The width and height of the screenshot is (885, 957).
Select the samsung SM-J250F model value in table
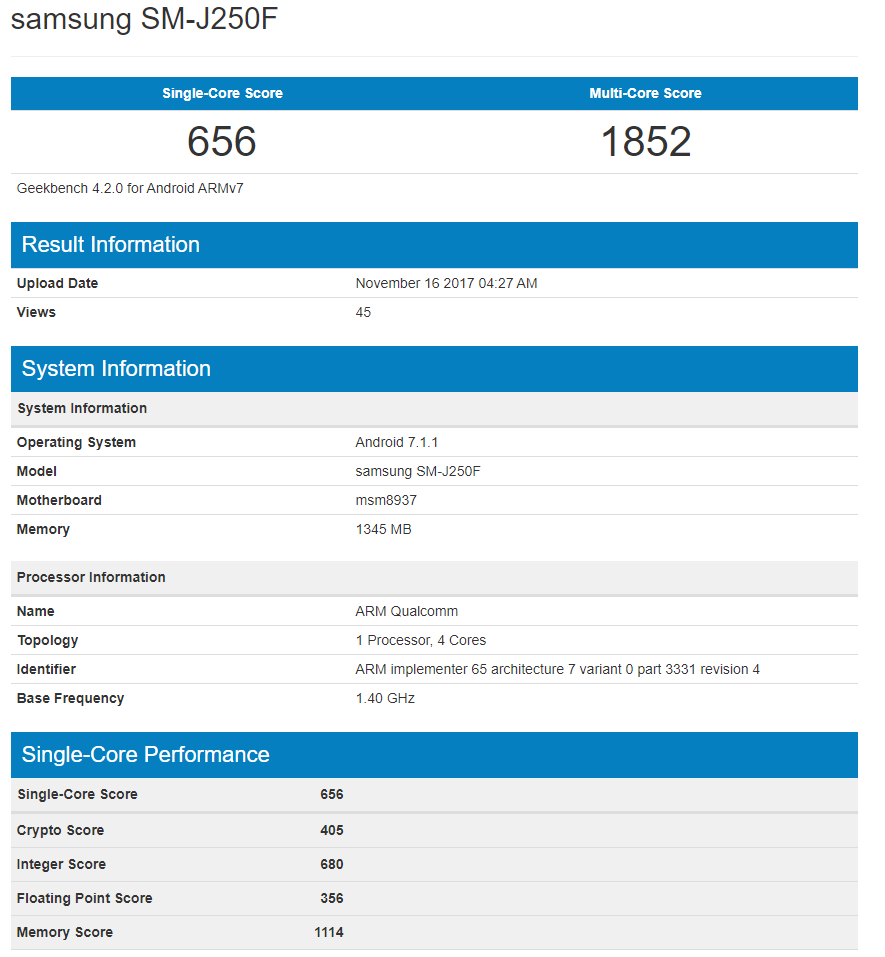(x=418, y=471)
